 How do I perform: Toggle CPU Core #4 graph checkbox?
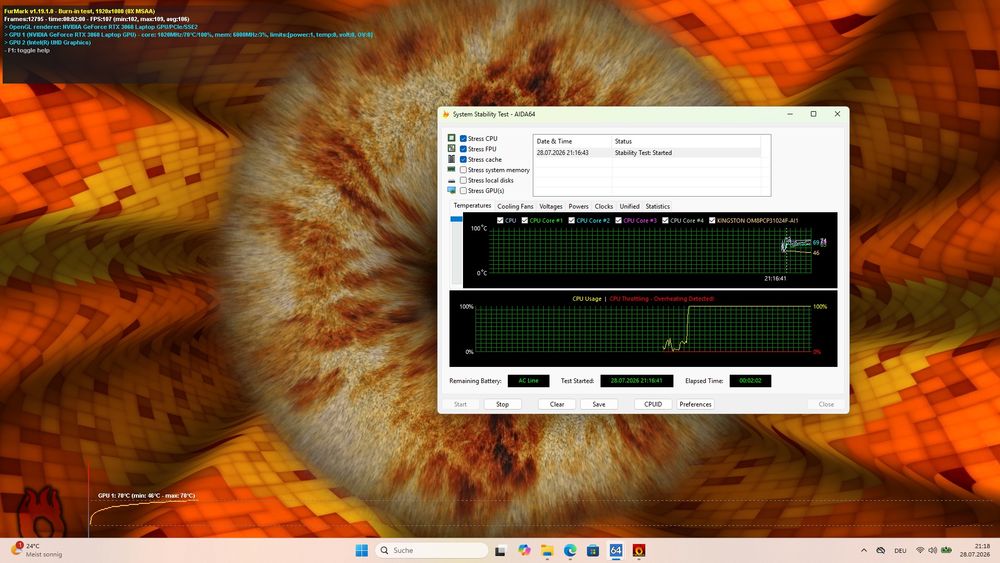(665, 220)
